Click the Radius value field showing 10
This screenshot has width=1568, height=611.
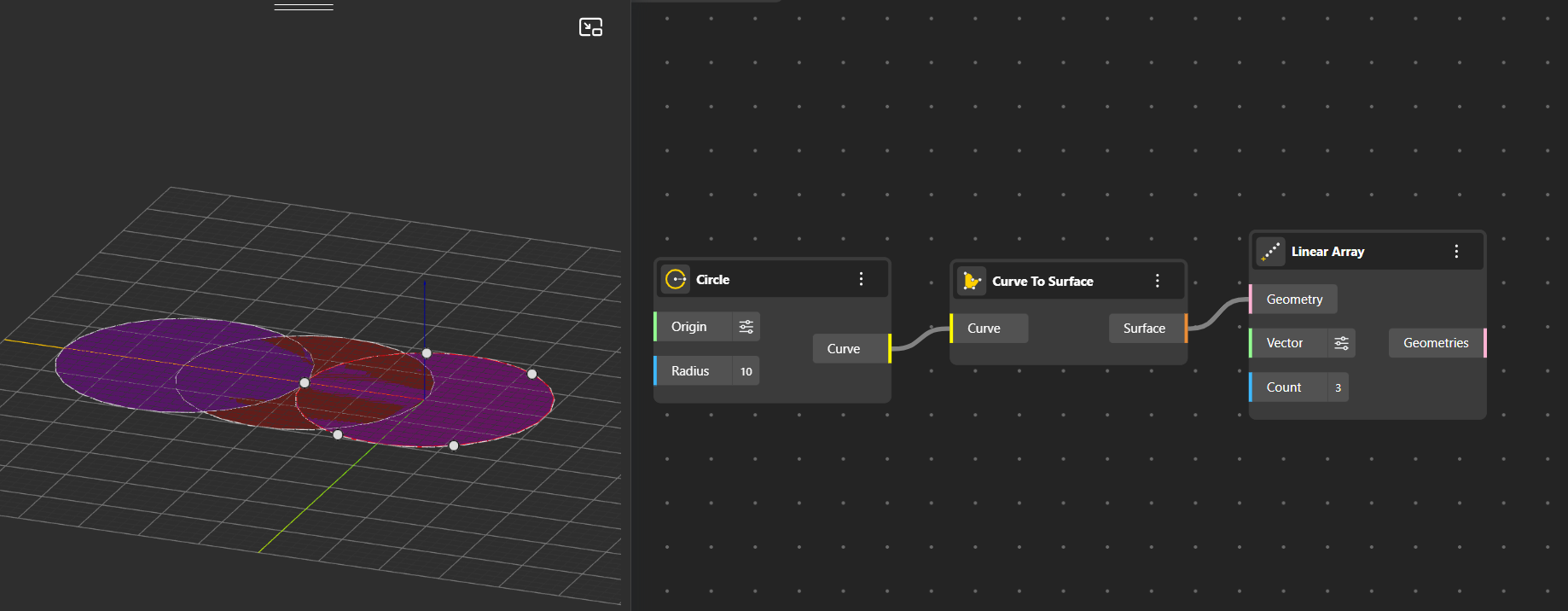[746, 371]
